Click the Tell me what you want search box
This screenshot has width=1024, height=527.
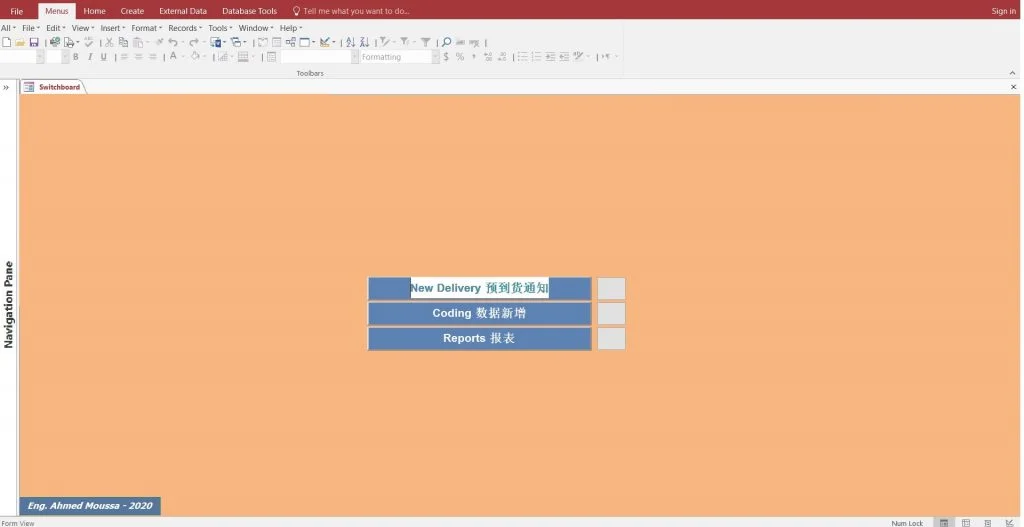click(x=356, y=11)
